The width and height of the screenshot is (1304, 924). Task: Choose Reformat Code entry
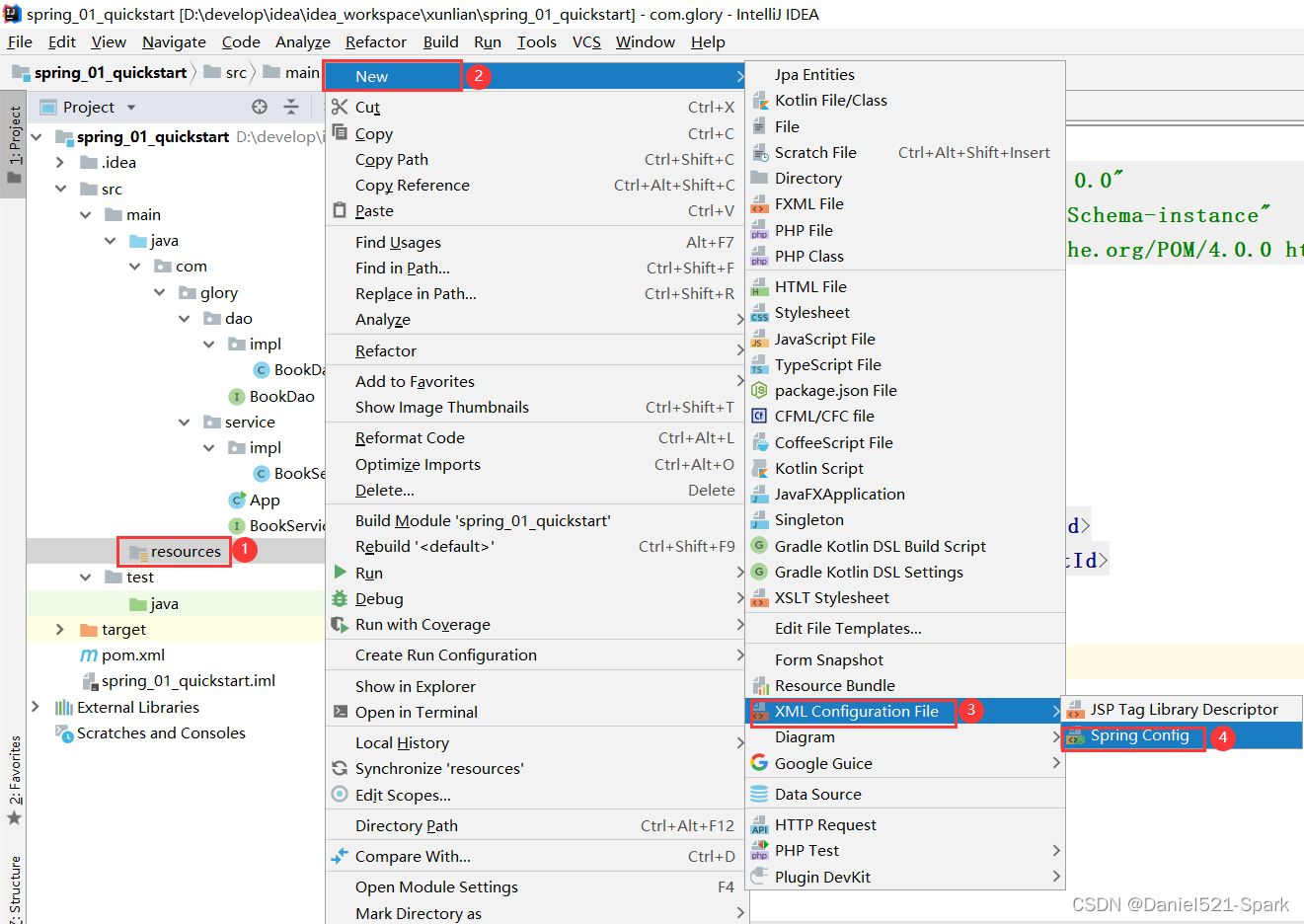pos(535,437)
